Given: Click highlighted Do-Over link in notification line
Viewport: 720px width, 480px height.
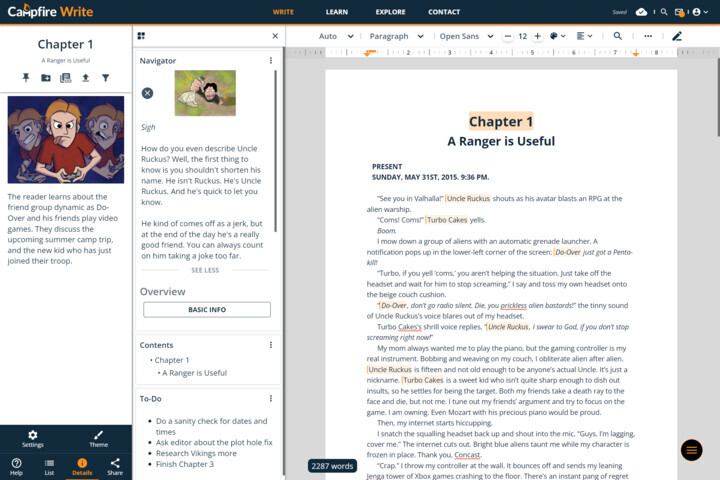Looking at the screenshot, I should (x=568, y=252).
